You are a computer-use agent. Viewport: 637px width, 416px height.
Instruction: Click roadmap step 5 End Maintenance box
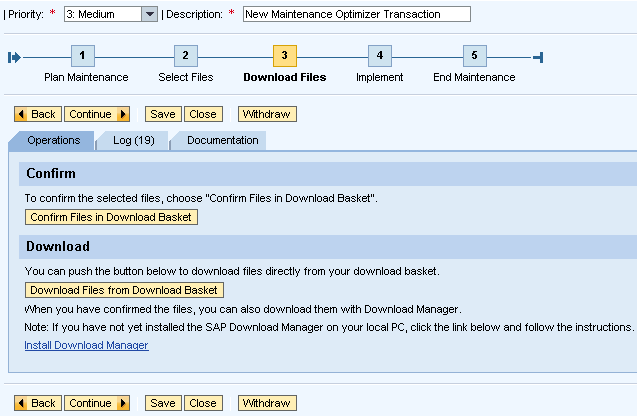coord(474,56)
